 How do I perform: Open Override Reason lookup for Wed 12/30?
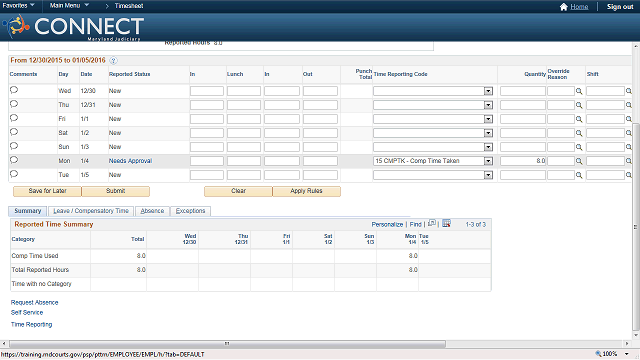tap(579, 91)
